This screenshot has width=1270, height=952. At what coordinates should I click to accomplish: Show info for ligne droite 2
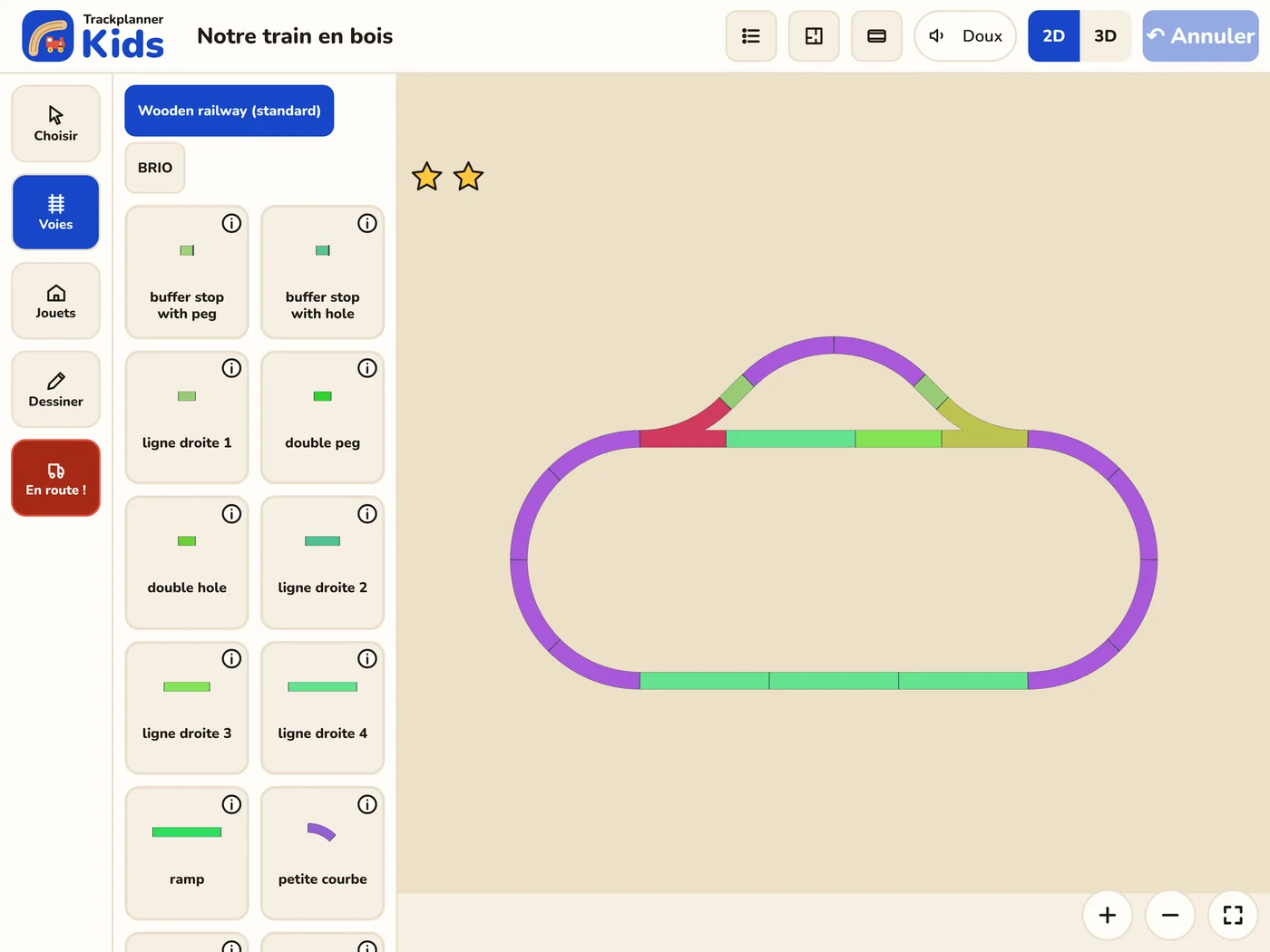tap(367, 514)
